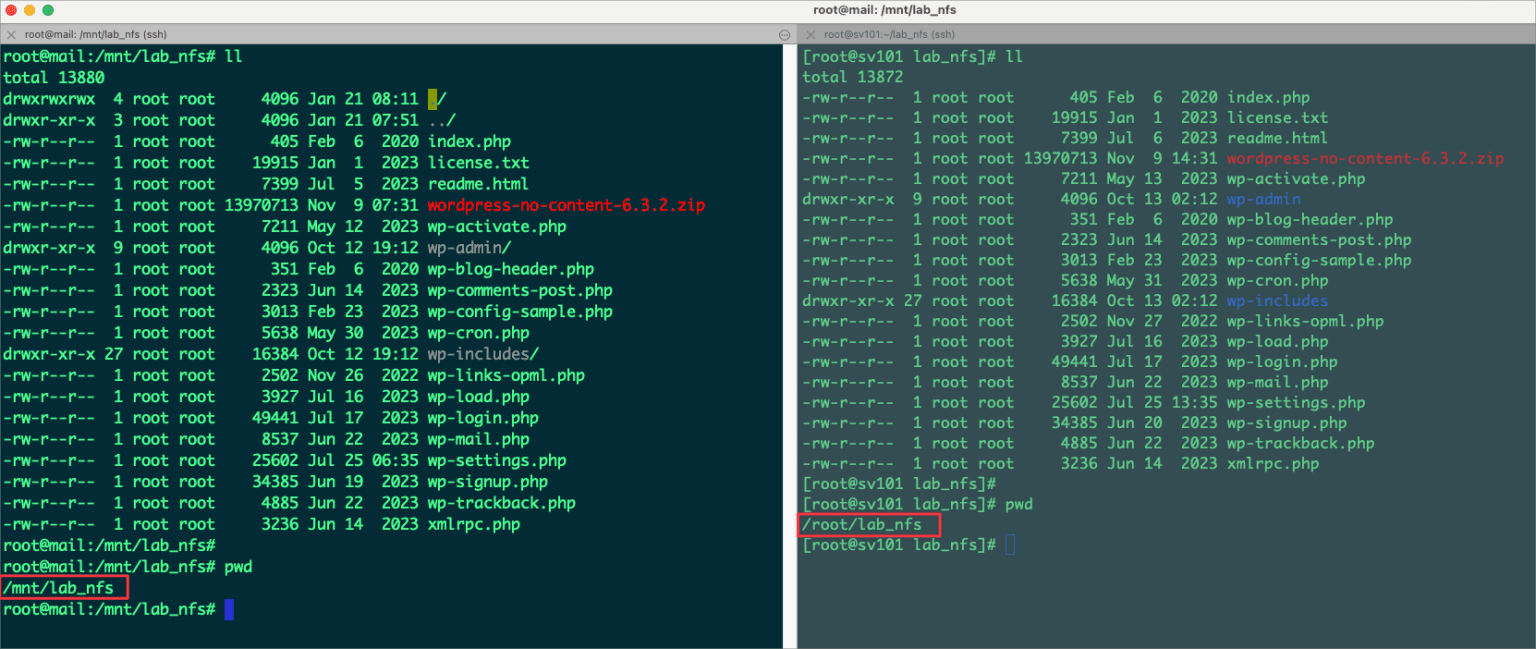Click the wp-includes directory in the right listing

tap(1276, 300)
